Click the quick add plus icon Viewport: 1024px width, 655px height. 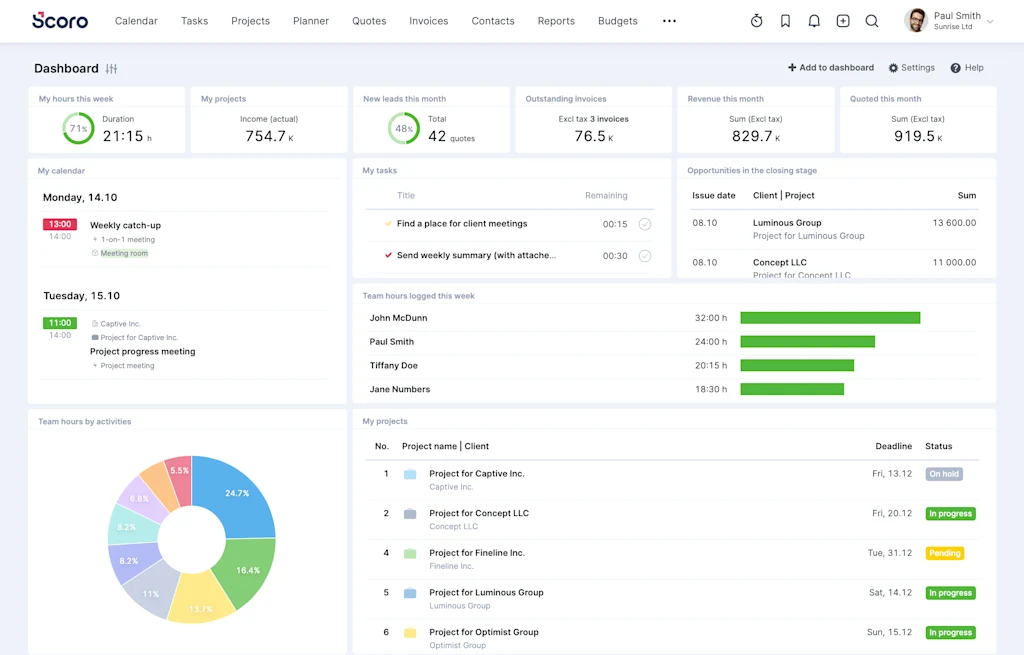tap(843, 21)
